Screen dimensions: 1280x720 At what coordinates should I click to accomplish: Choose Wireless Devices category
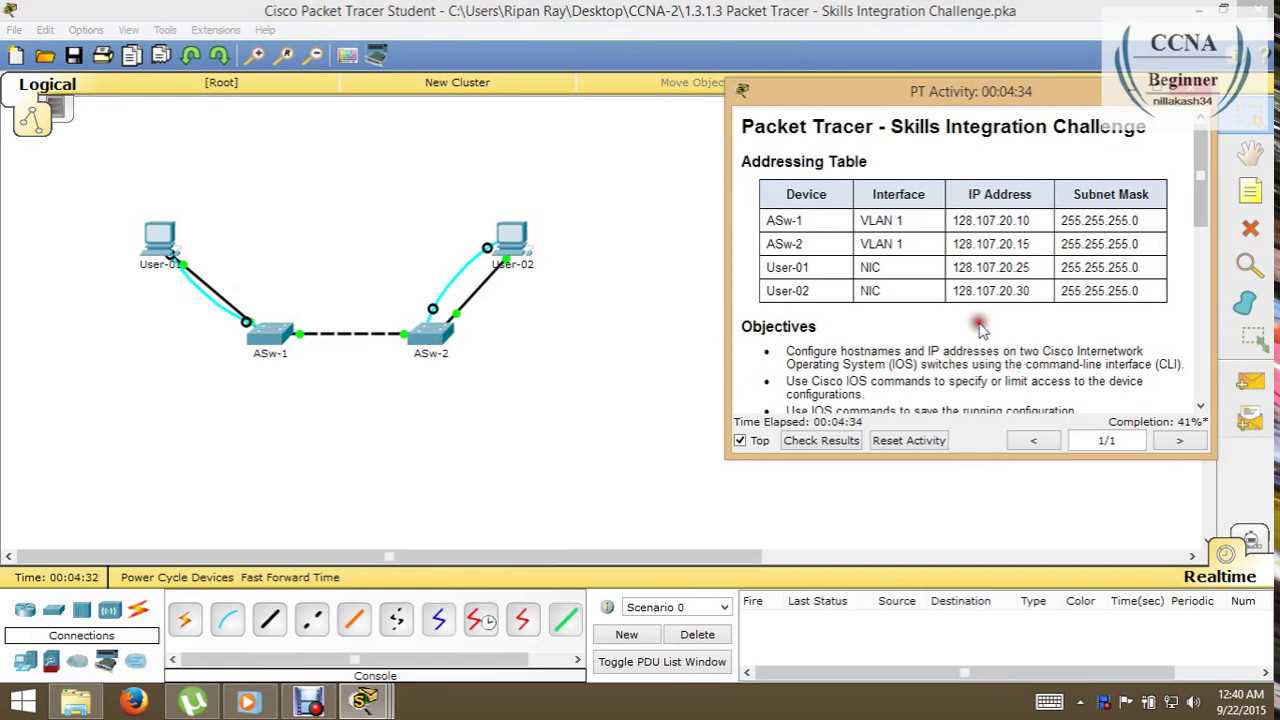tap(110, 610)
